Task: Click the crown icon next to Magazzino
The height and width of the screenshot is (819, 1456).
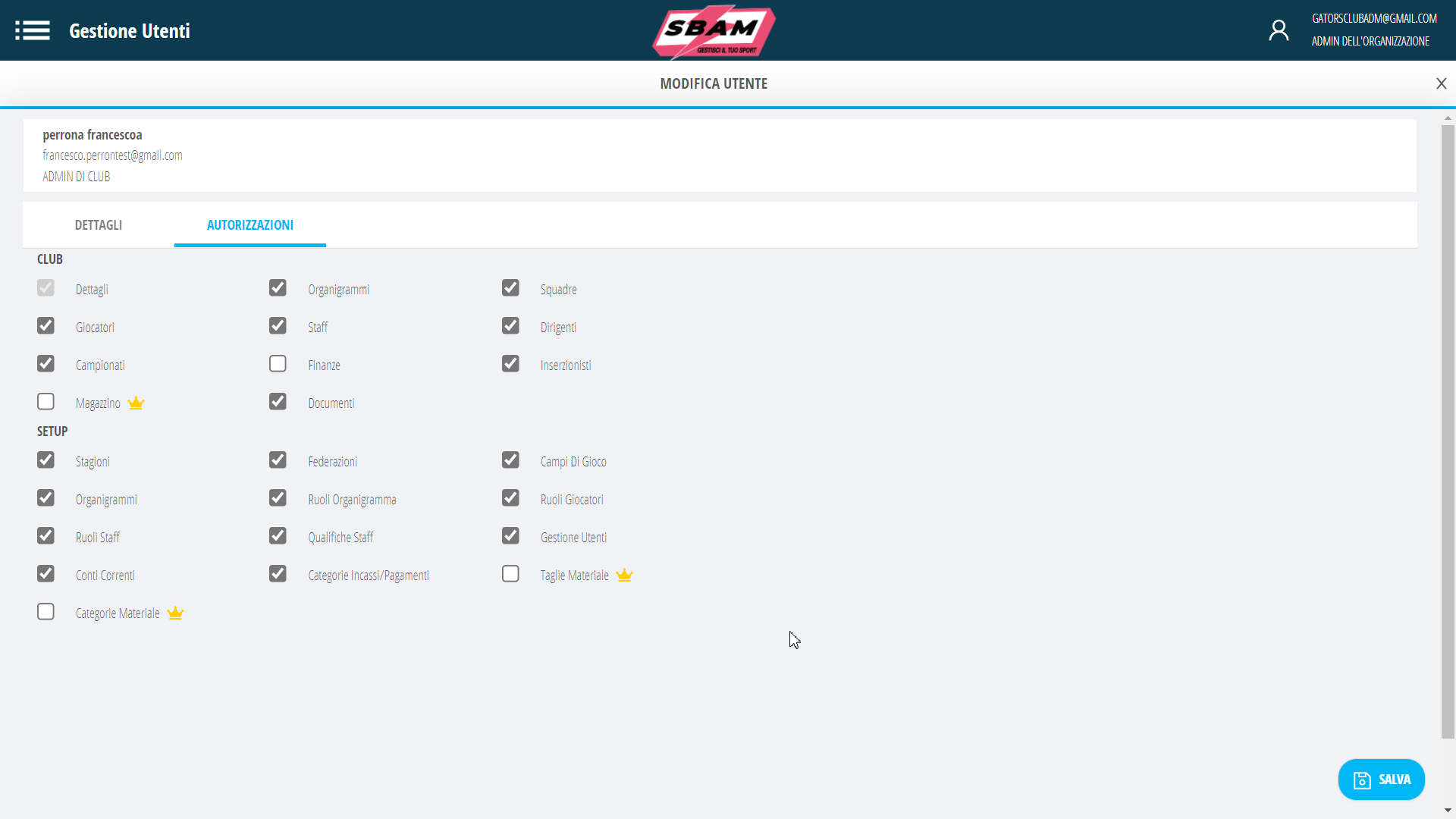Action: pyautogui.click(x=136, y=403)
